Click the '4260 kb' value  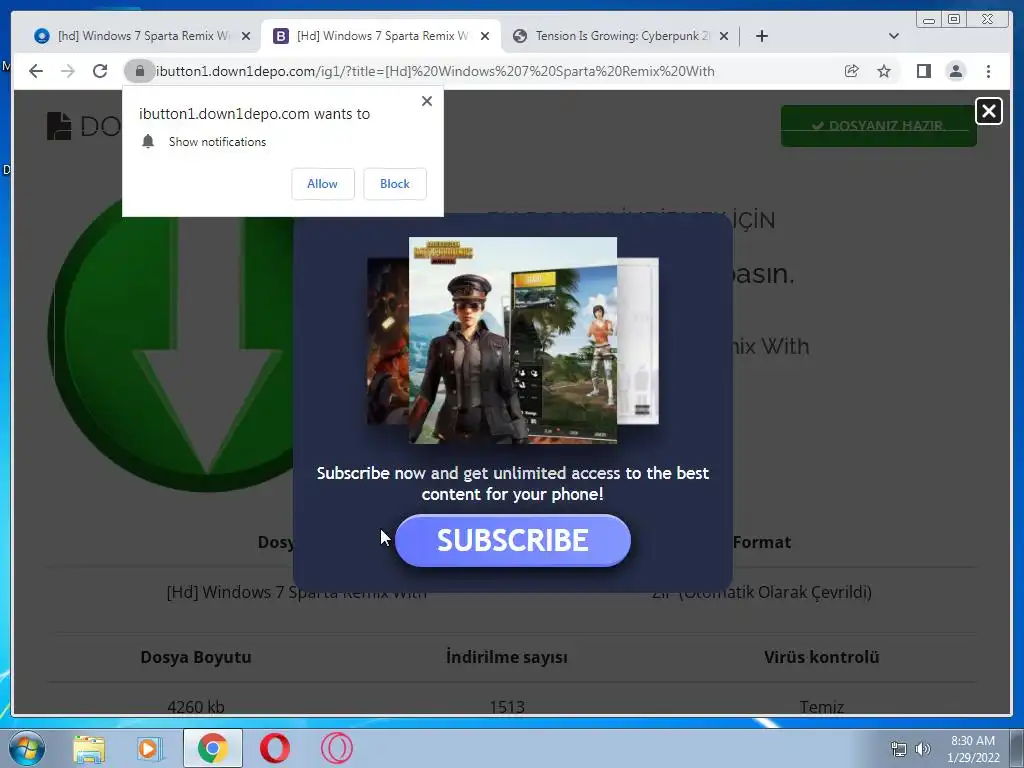[196, 707]
